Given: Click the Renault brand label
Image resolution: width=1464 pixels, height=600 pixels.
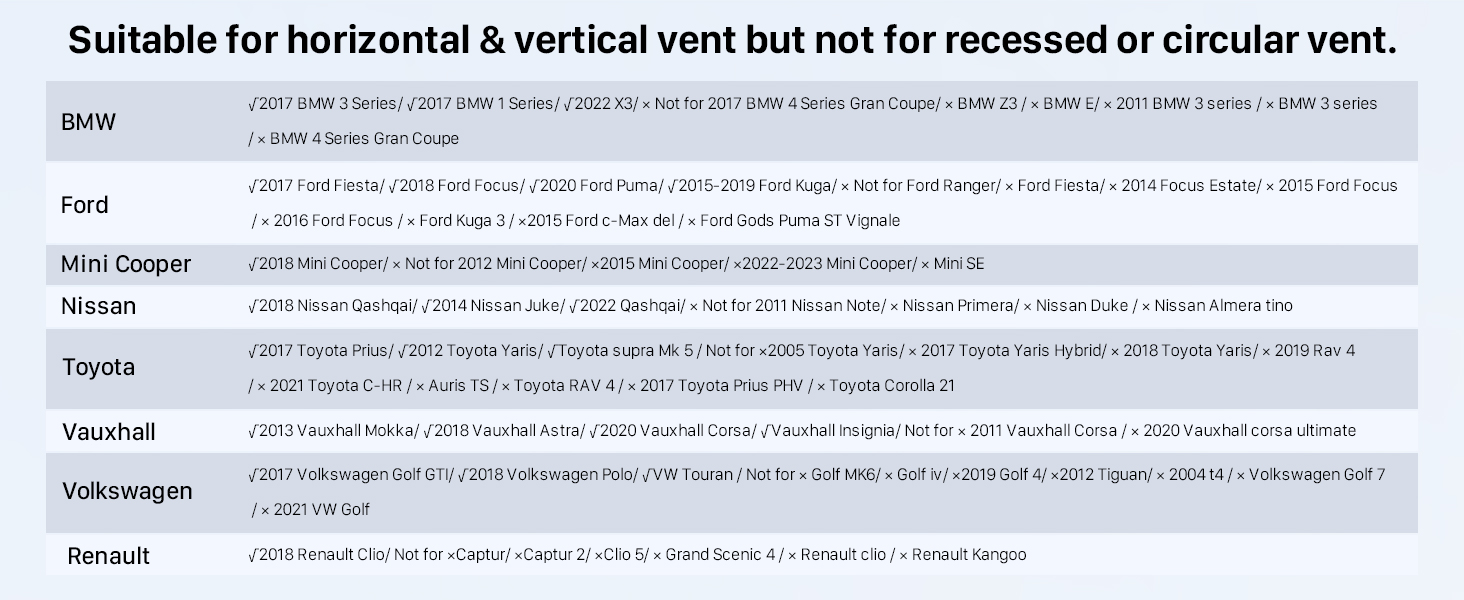Looking at the screenshot, I should 108,556.
